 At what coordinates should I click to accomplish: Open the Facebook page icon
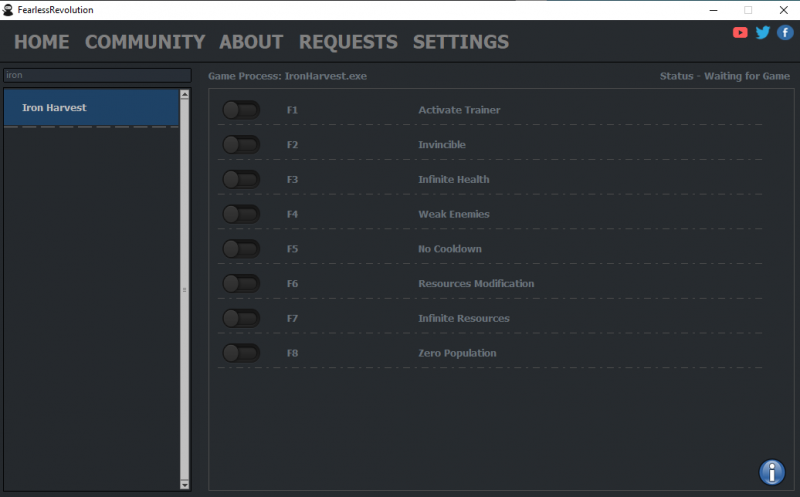[x=785, y=33]
